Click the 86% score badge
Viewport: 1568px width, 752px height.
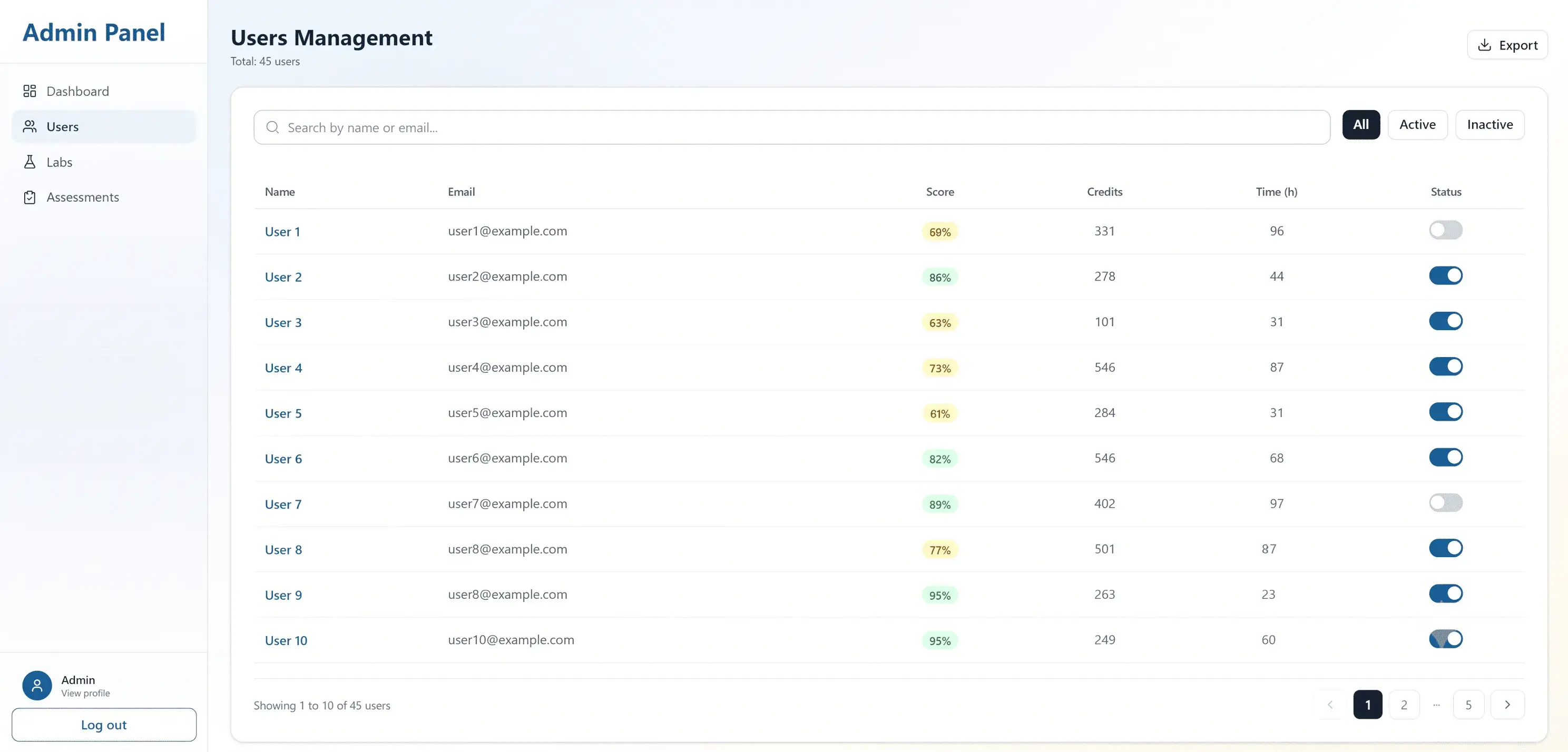(x=940, y=277)
